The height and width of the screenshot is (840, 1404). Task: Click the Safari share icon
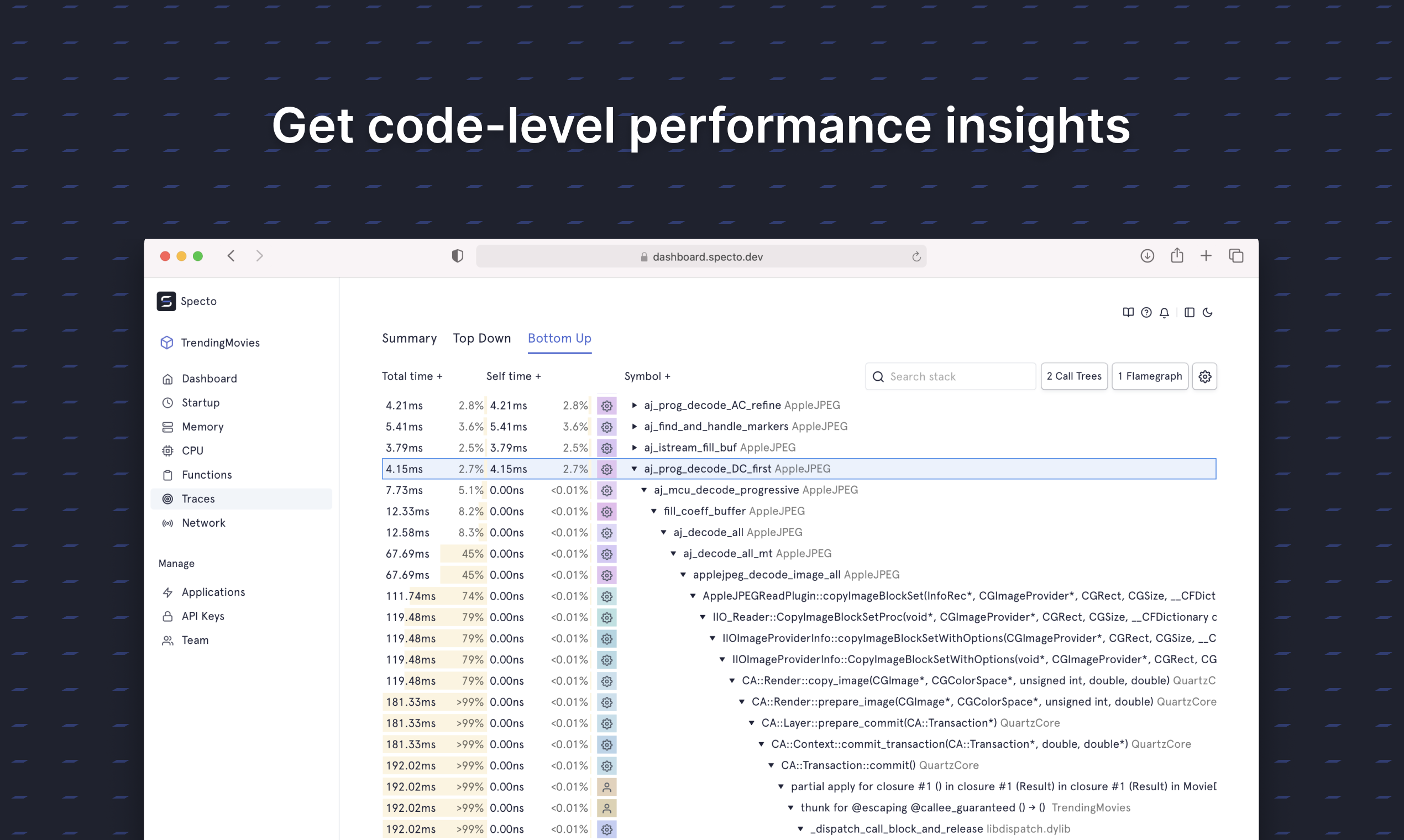pyautogui.click(x=1176, y=256)
